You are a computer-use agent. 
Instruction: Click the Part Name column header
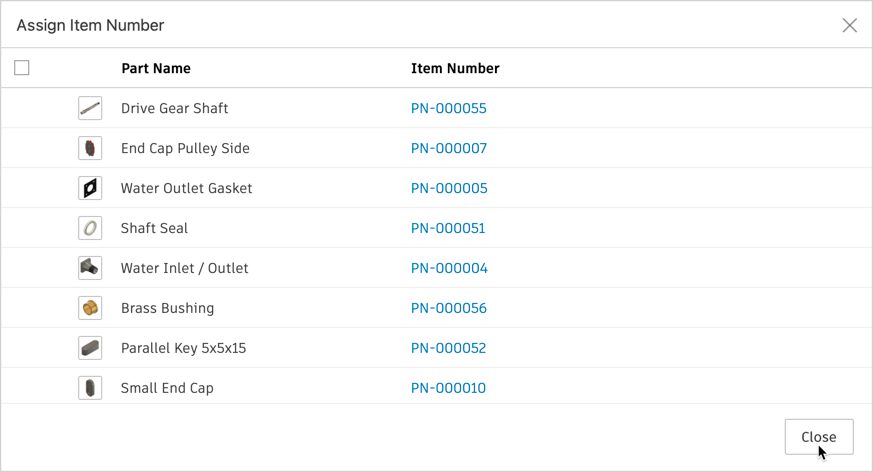[156, 68]
